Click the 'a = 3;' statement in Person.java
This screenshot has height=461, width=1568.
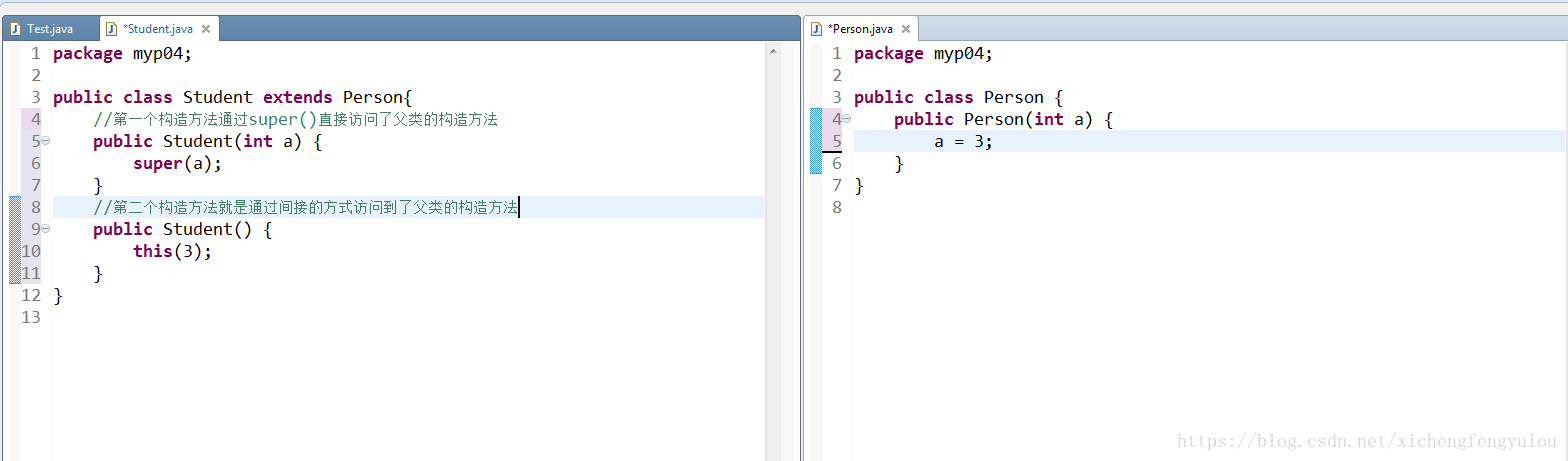point(964,141)
